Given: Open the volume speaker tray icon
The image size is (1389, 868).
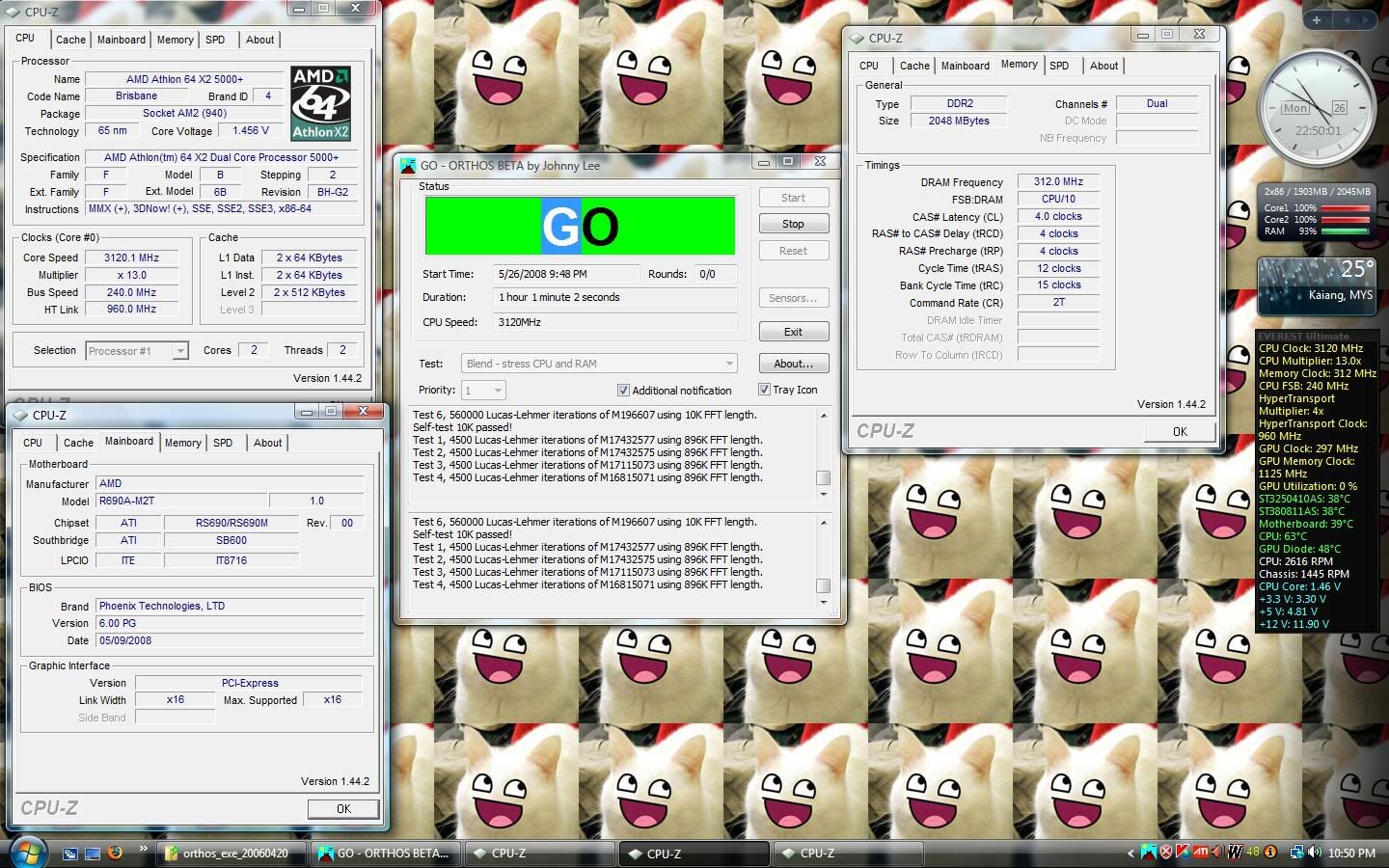Looking at the screenshot, I should tap(1315, 853).
